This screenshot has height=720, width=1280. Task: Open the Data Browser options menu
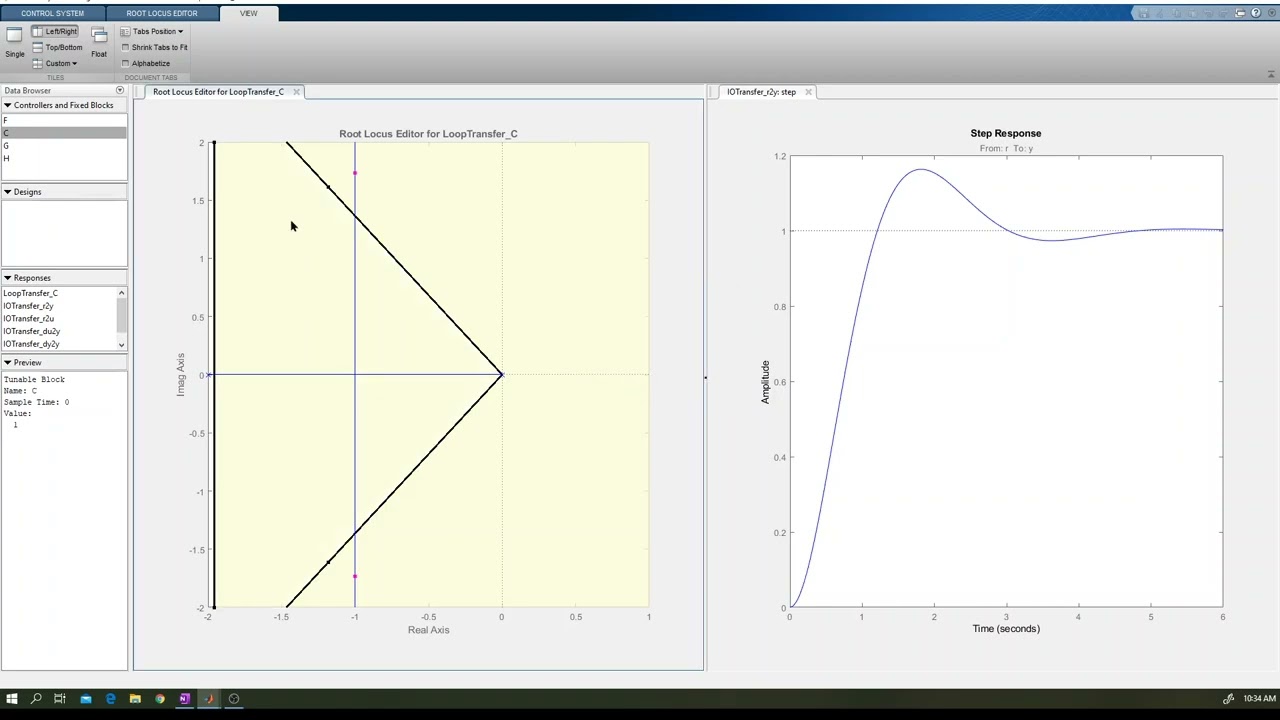(120, 90)
